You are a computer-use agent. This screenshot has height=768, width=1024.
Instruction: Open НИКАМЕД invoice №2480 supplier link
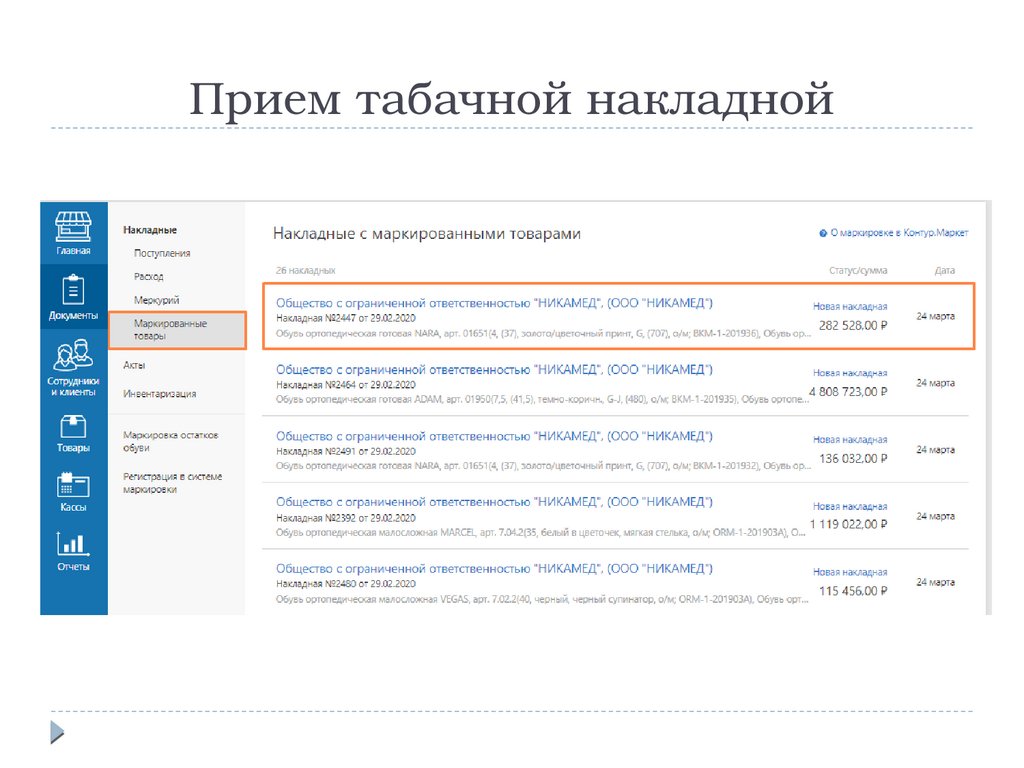coord(494,569)
